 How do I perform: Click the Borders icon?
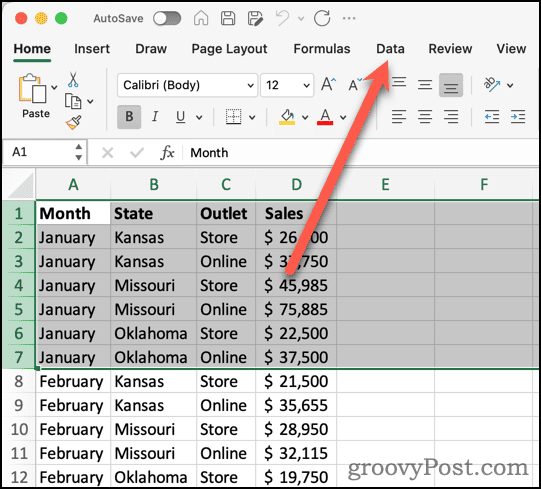click(234, 117)
